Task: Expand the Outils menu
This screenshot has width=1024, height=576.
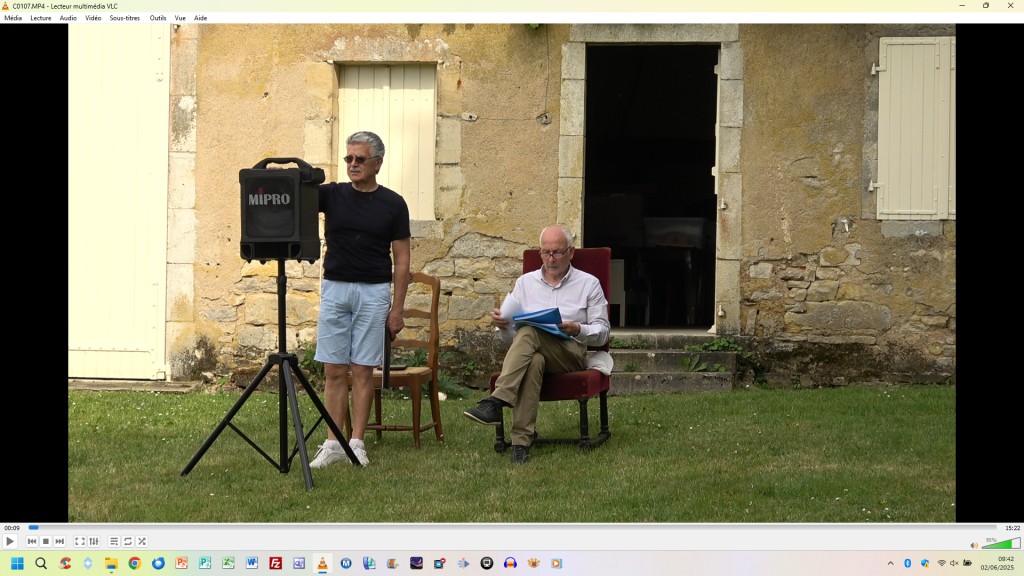Action: (x=158, y=18)
